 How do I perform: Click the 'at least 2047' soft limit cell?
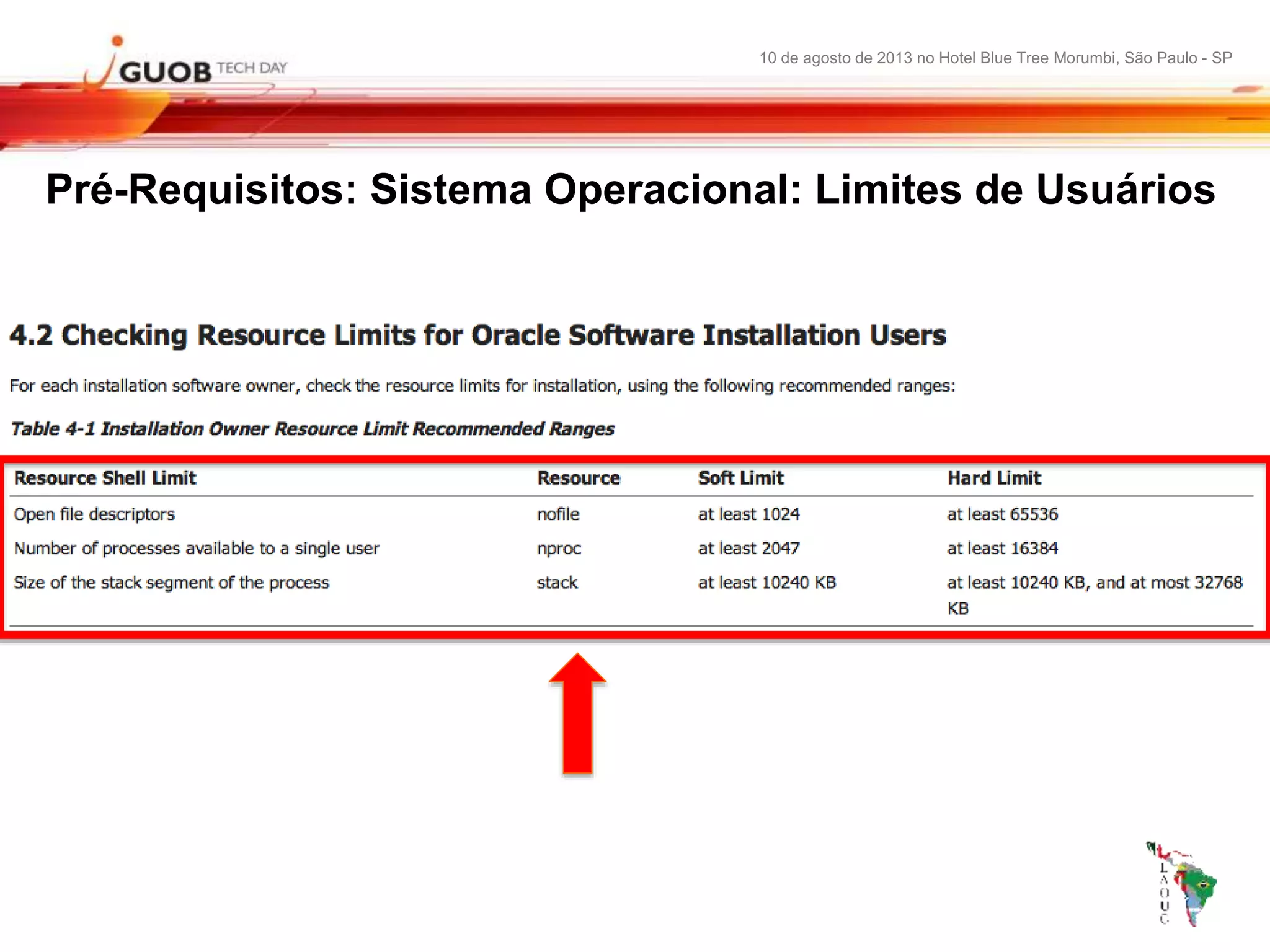[748, 549]
